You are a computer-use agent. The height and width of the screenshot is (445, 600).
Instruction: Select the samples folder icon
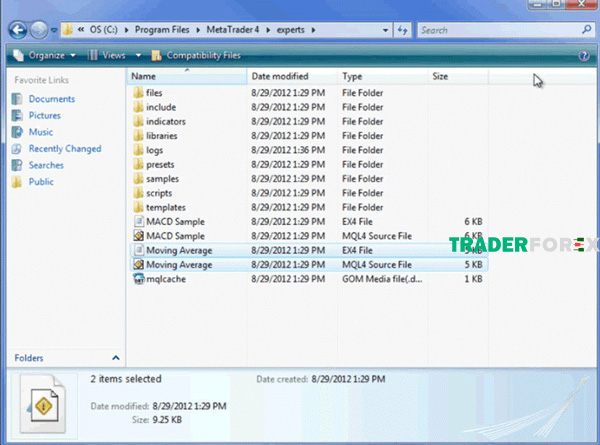[x=138, y=179]
